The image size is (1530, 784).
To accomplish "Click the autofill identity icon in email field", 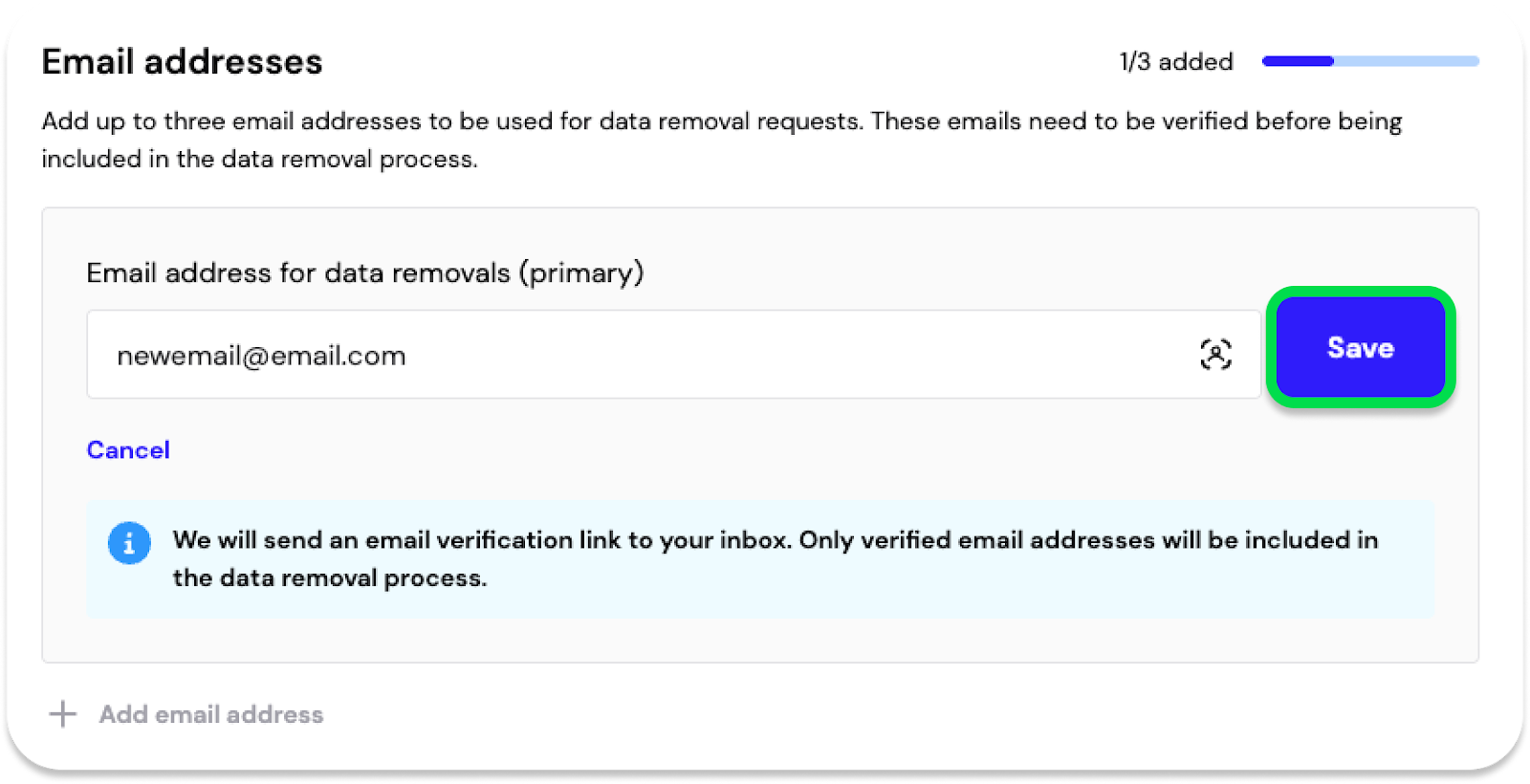I will [x=1215, y=355].
